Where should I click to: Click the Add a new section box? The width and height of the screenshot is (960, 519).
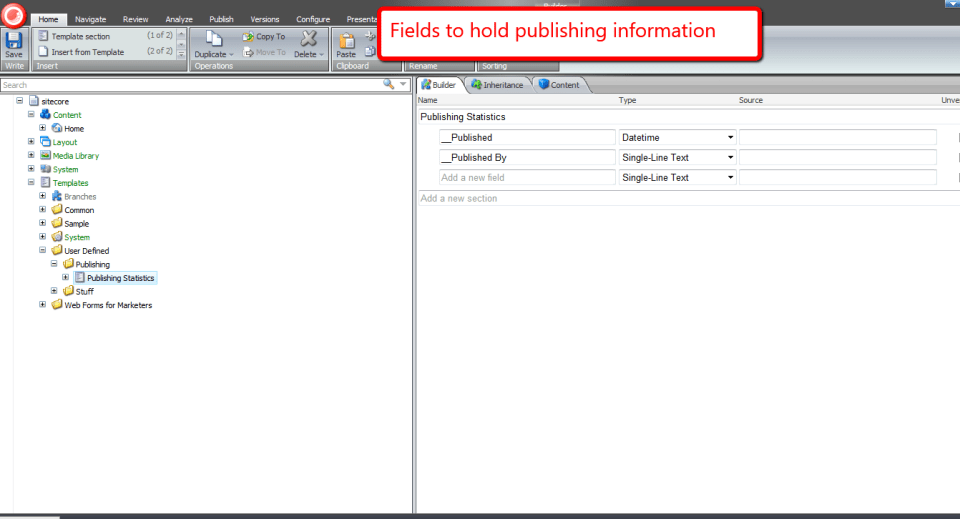click(689, 198)
